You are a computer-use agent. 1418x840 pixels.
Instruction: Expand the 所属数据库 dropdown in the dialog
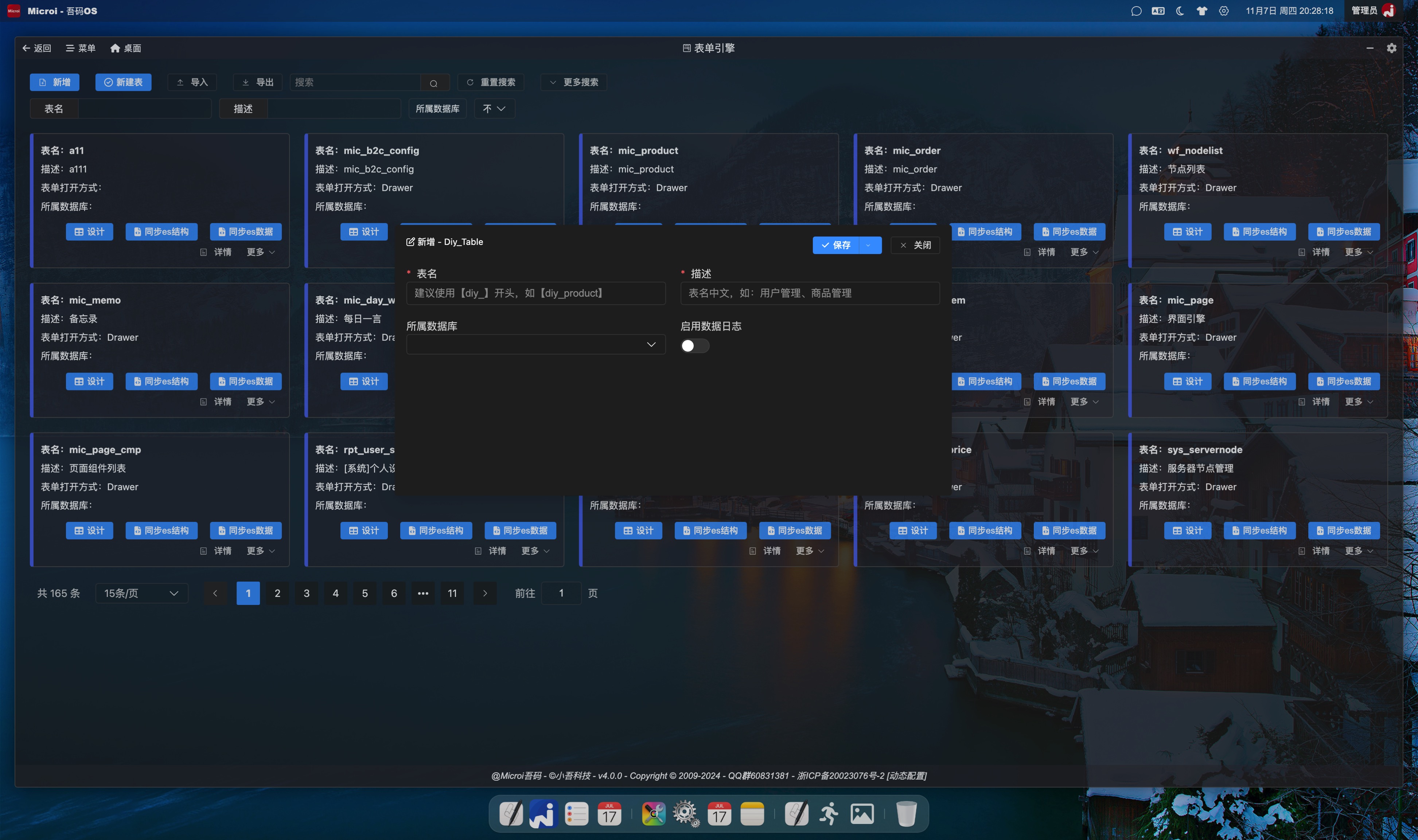535,345
